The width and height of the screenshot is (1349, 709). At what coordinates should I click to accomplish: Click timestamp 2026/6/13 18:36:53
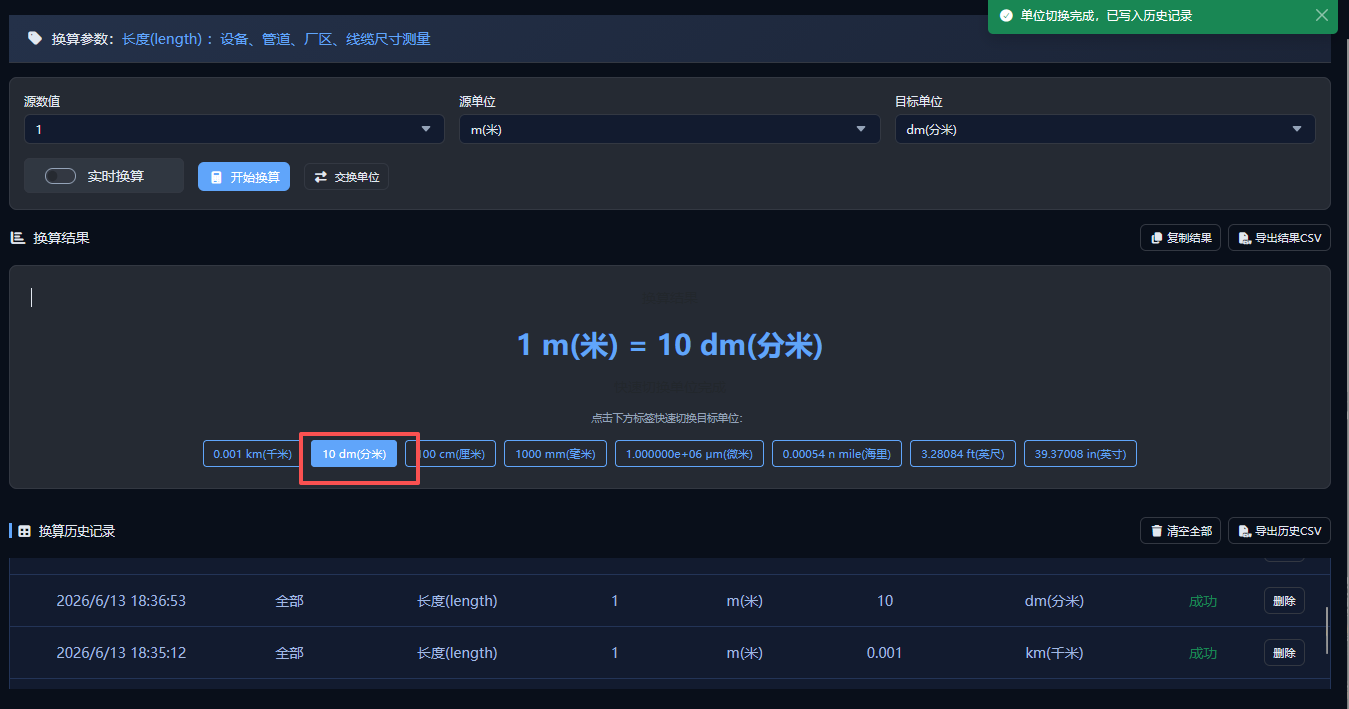(x=121, y=601)
